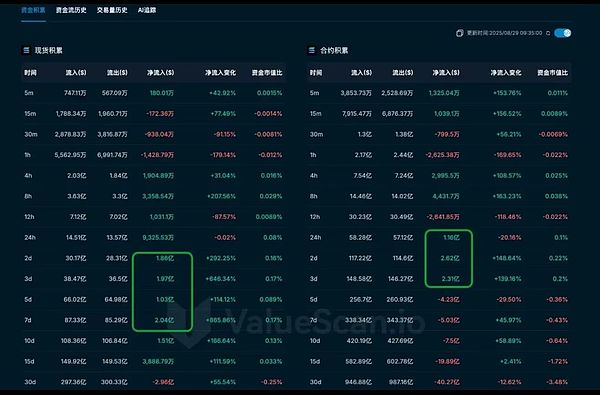Click the 1.03亿 net inflow value
The image size is (600, 395).
pos(165,300)
